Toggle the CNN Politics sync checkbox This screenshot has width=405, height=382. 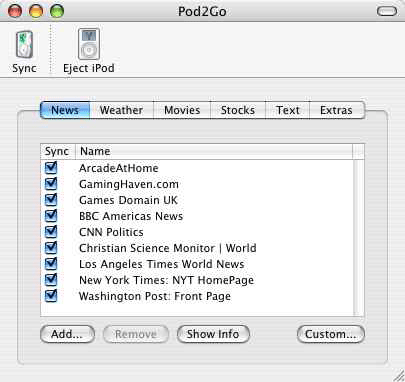click(x=51, y=232)
